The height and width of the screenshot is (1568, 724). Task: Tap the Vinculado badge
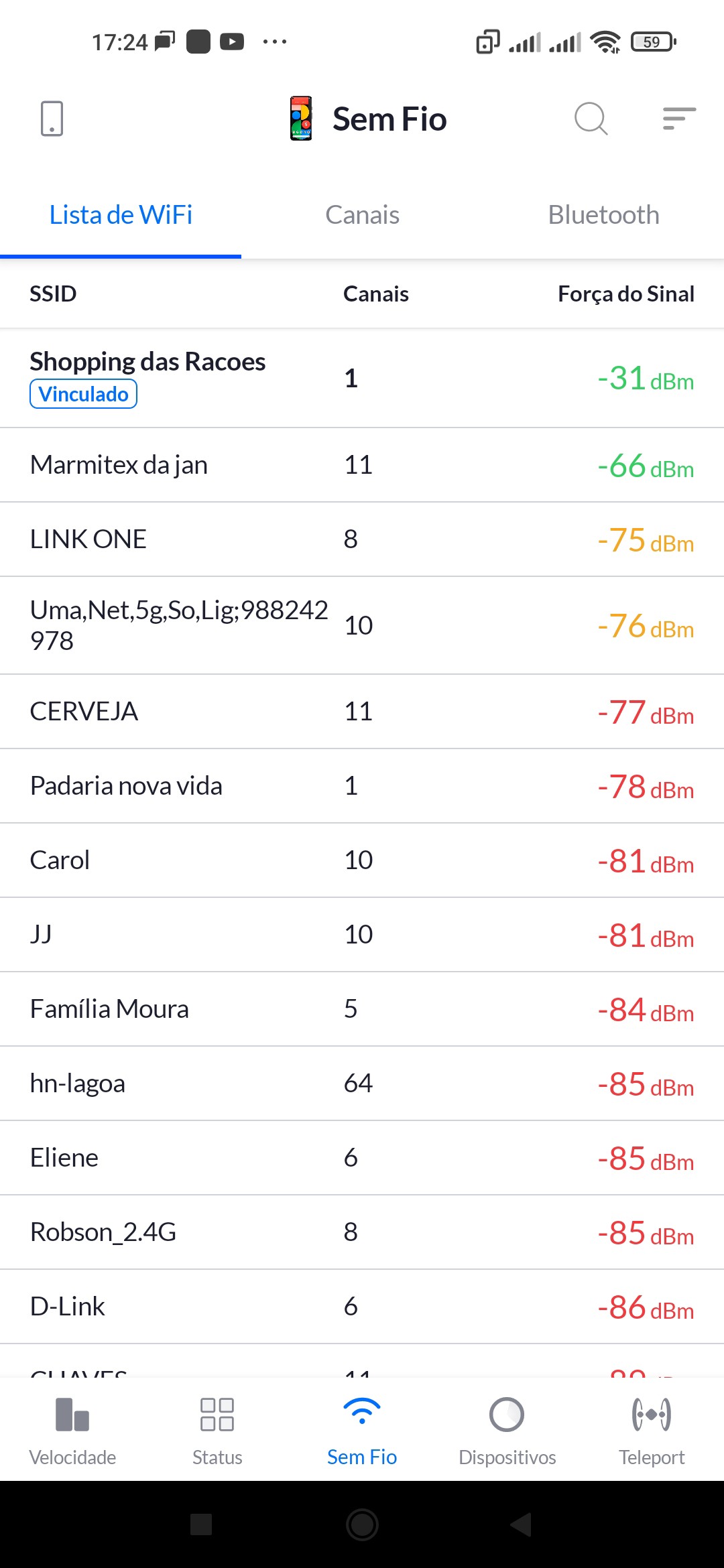pyautogui.click(x=83, y=394)
